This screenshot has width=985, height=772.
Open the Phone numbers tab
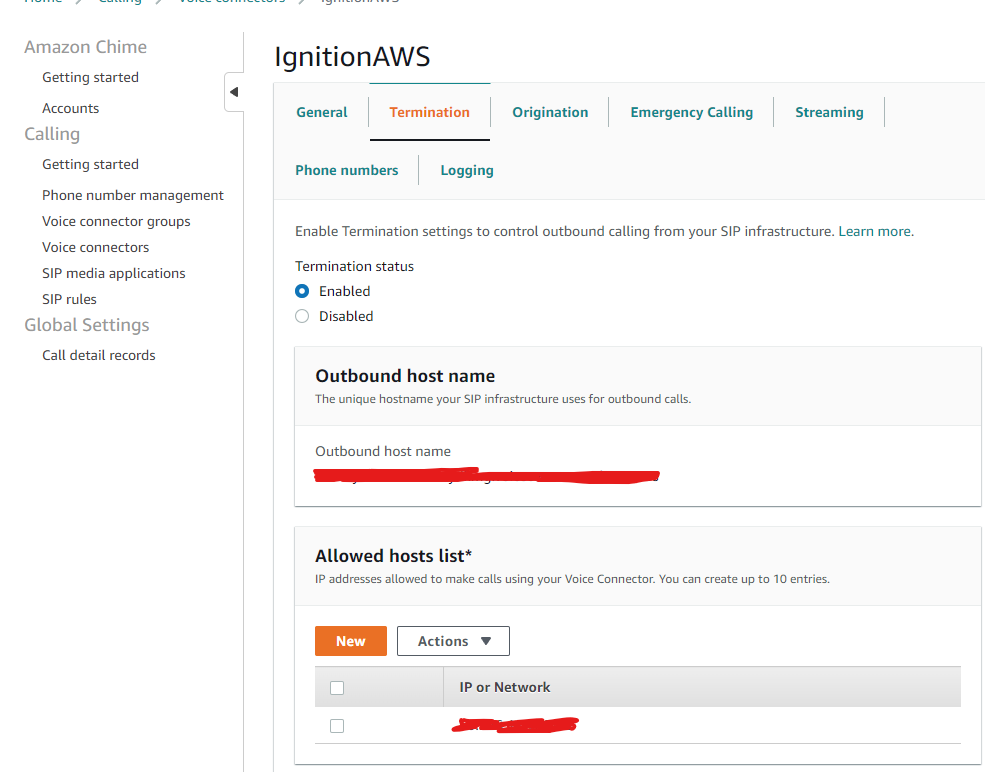pos(347,170)
